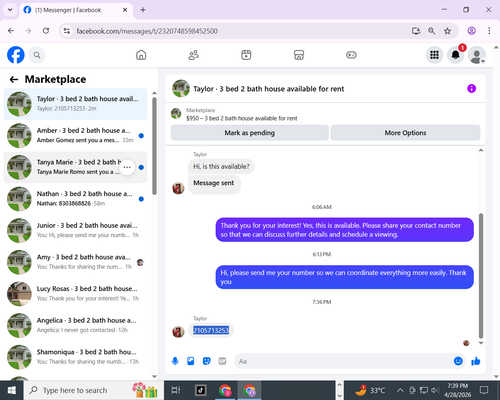The height and width of the screenshot is (400, 500).
Task: Open the Windows Start menu
Action: click(11, 390)
